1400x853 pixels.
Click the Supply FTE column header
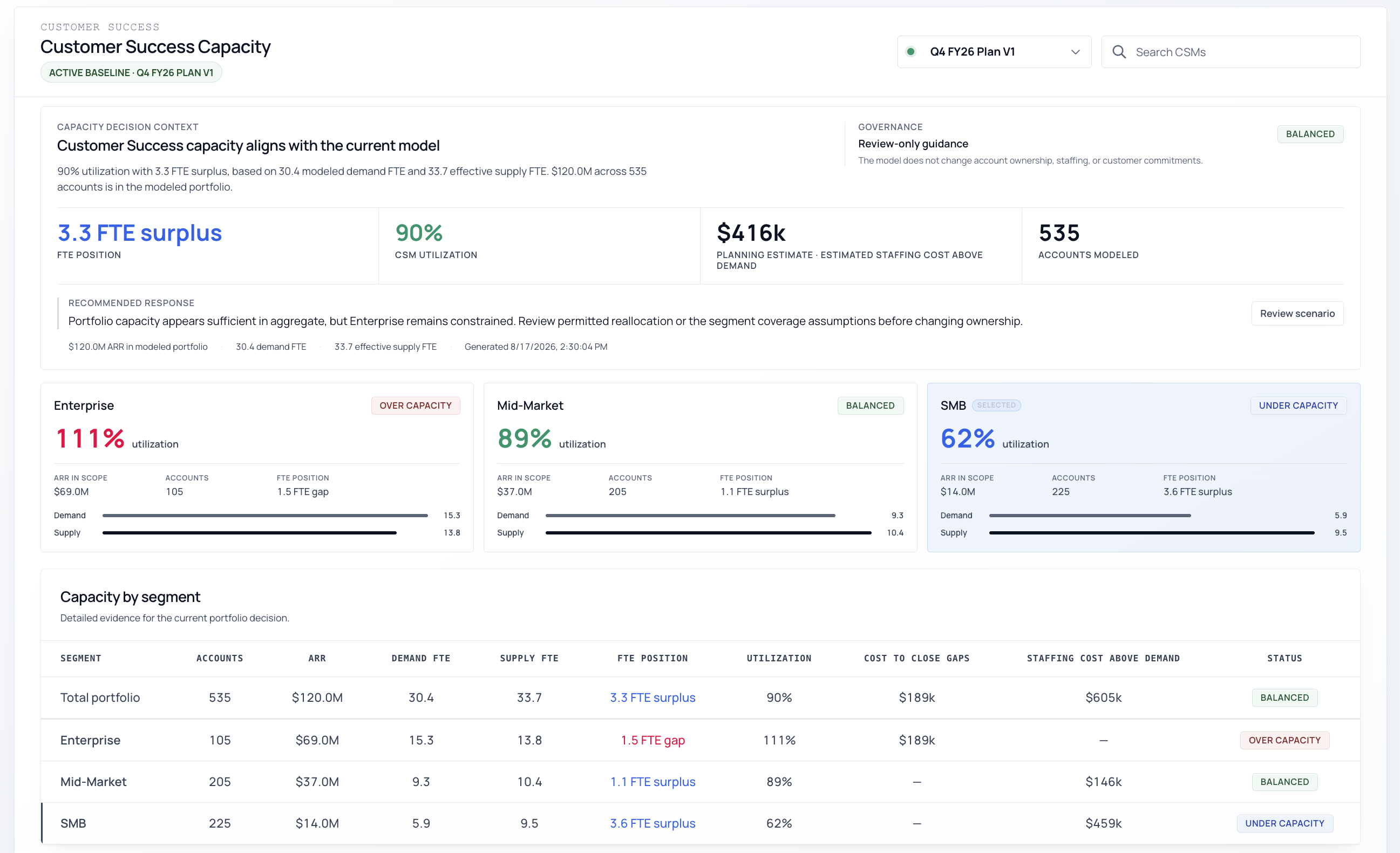pyautogui.click(x=529, y=658)
